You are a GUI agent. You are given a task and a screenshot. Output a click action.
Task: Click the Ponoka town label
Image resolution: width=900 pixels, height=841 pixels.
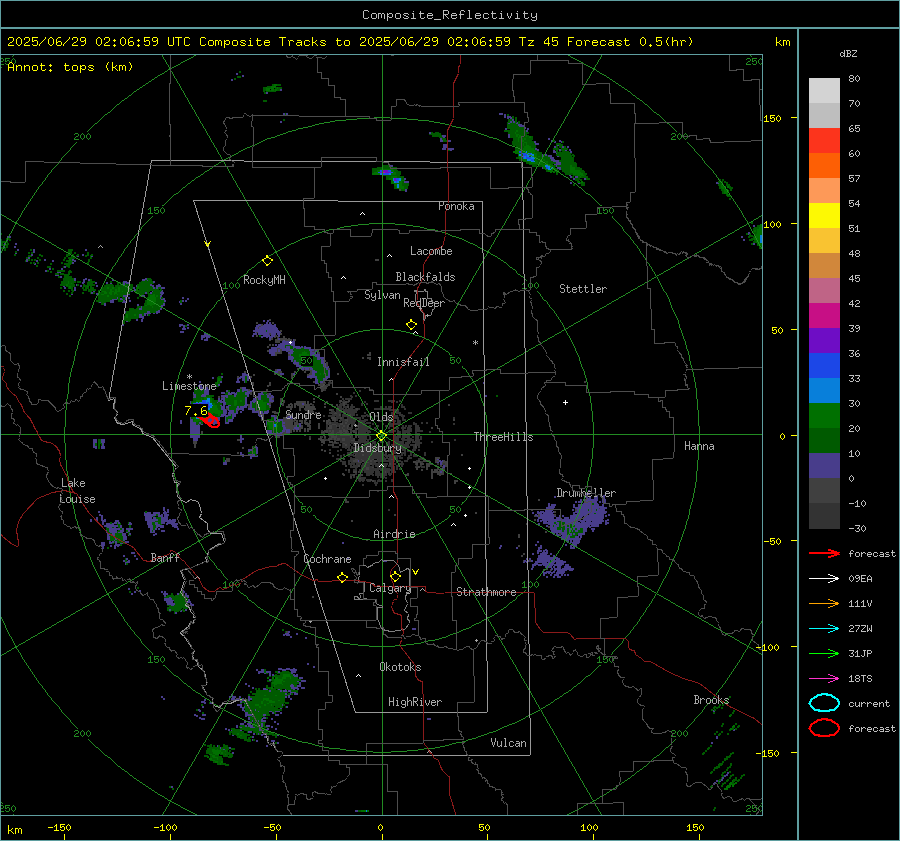[x=456, y=206]
